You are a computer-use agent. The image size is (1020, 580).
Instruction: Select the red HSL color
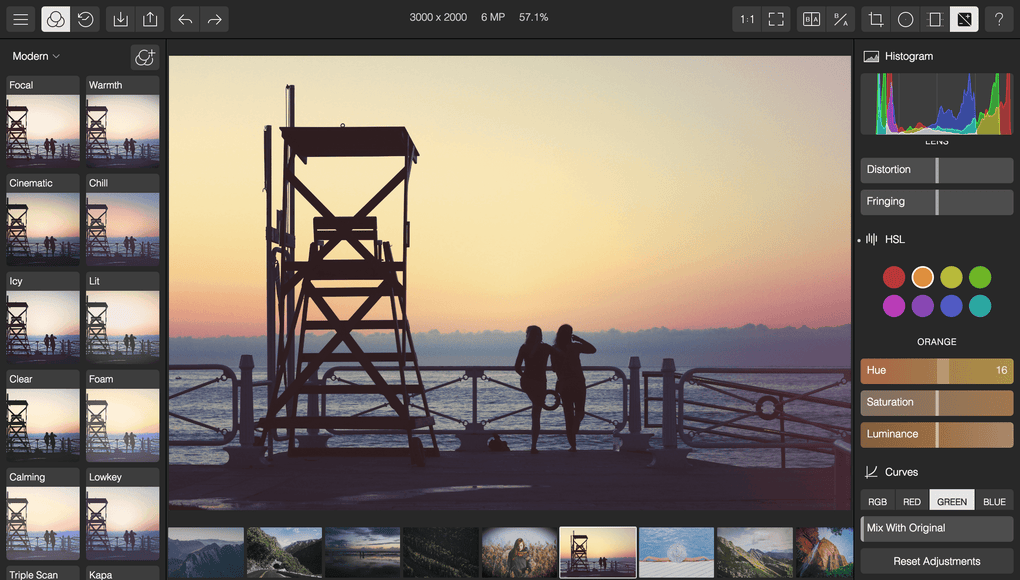[894, 277]
